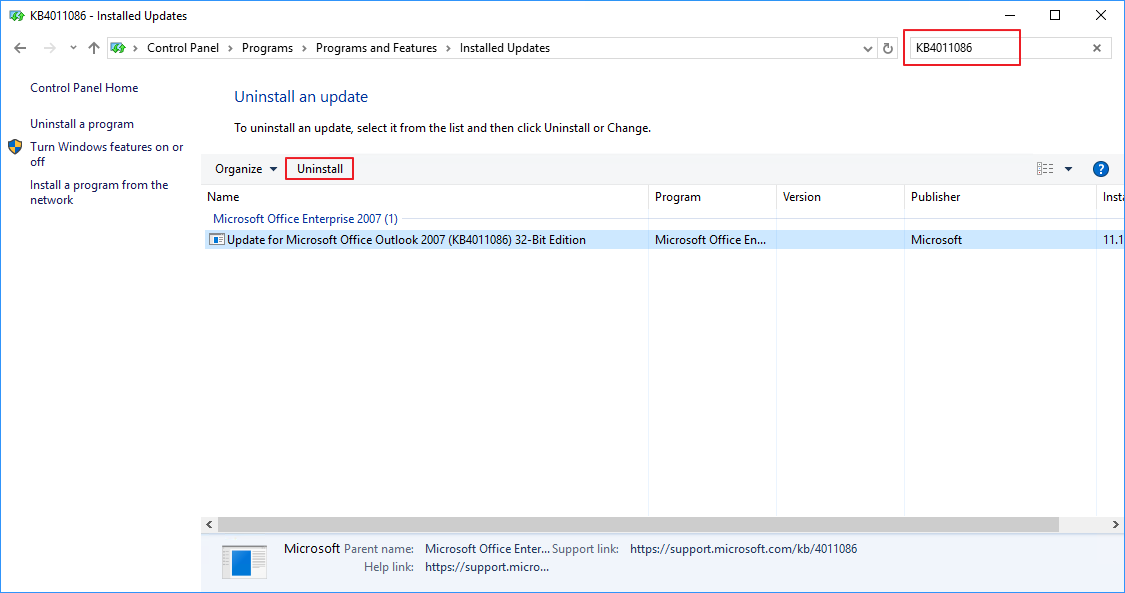The image size is (1125, 593).
Task: Click the Forward navigation arrow
Action: [x=50, y=48]
